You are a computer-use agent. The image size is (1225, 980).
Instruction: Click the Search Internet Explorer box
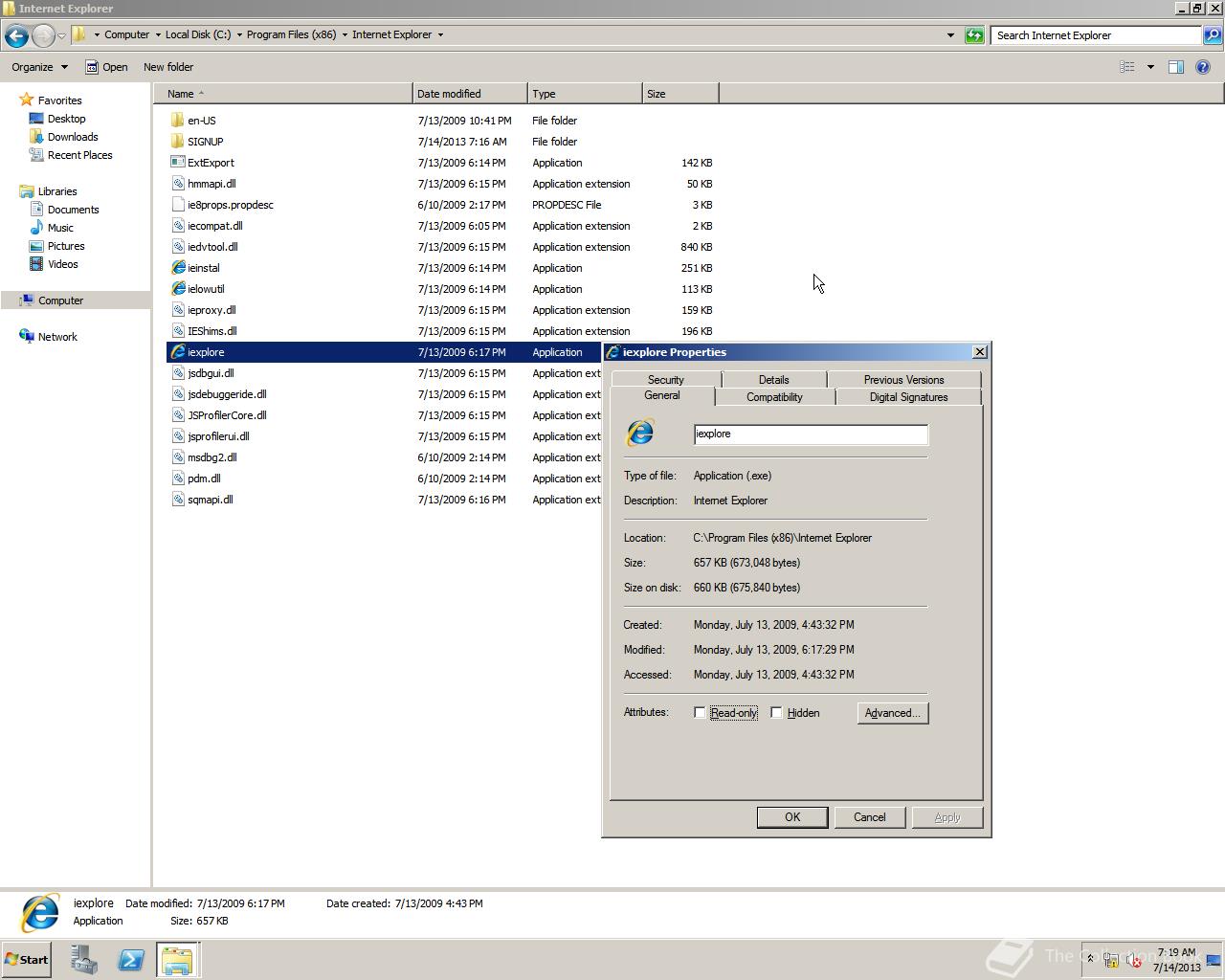[1096, 35]
